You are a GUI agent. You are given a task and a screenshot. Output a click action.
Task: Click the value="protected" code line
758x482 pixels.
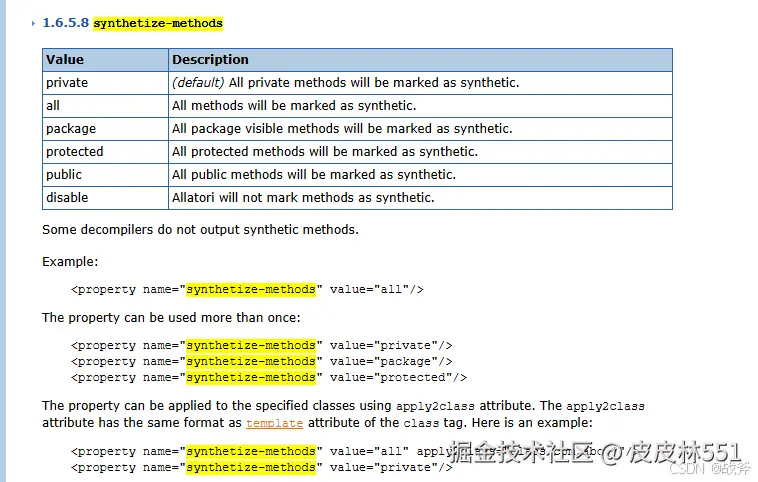(x=268, y=378)
